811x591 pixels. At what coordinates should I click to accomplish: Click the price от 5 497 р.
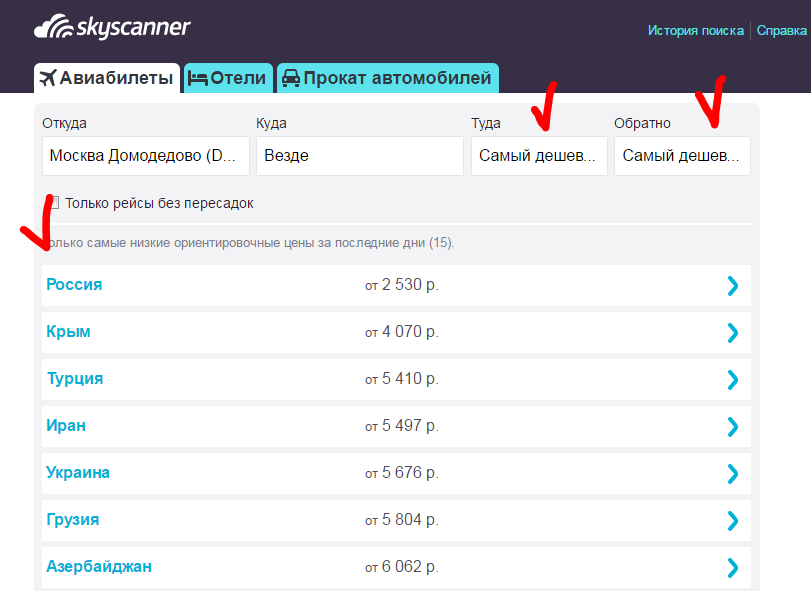[402, 426]
